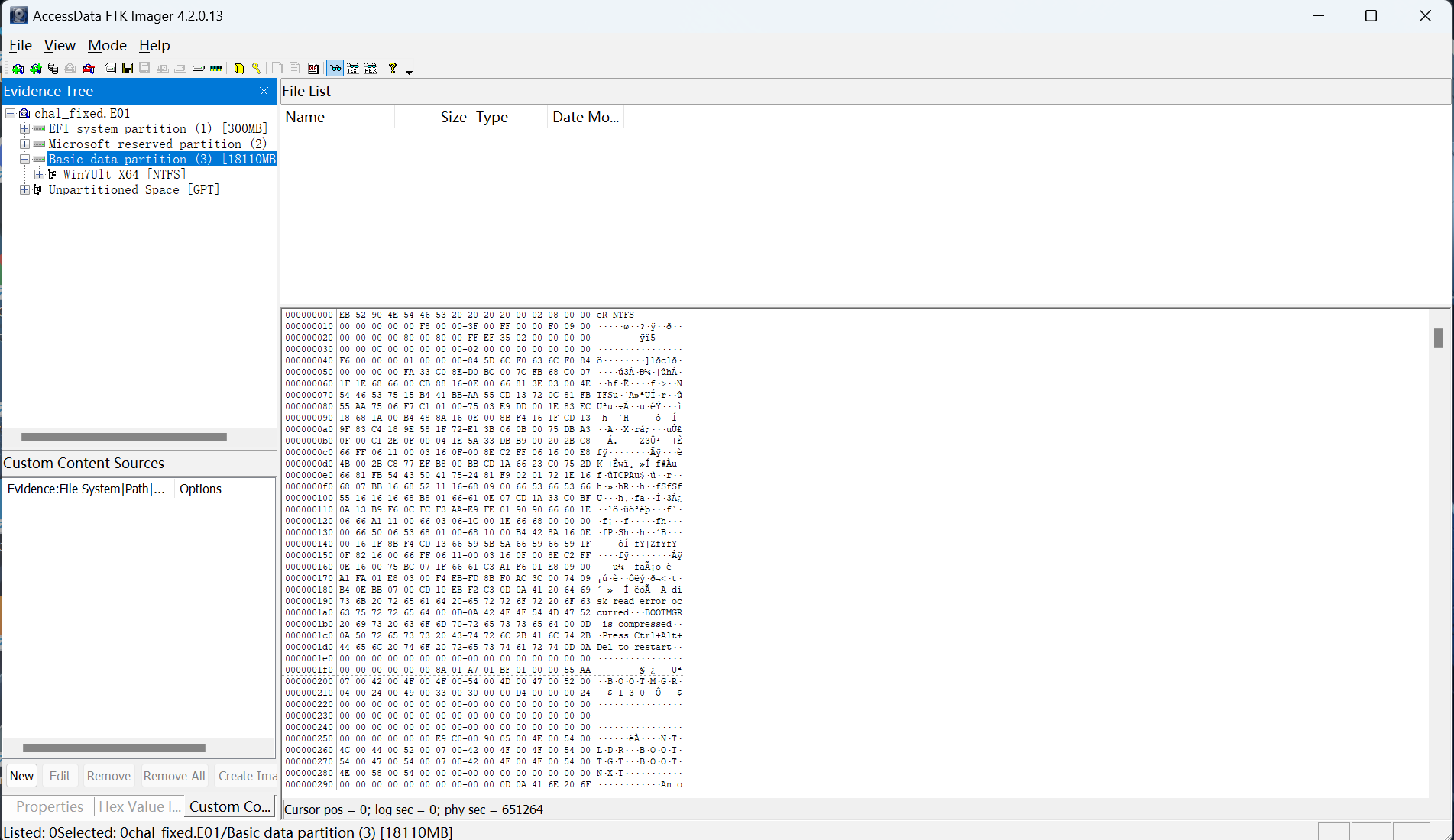The image size is (1454, 840).
Task: Open the View menu
Action: [x=60, y=45]
